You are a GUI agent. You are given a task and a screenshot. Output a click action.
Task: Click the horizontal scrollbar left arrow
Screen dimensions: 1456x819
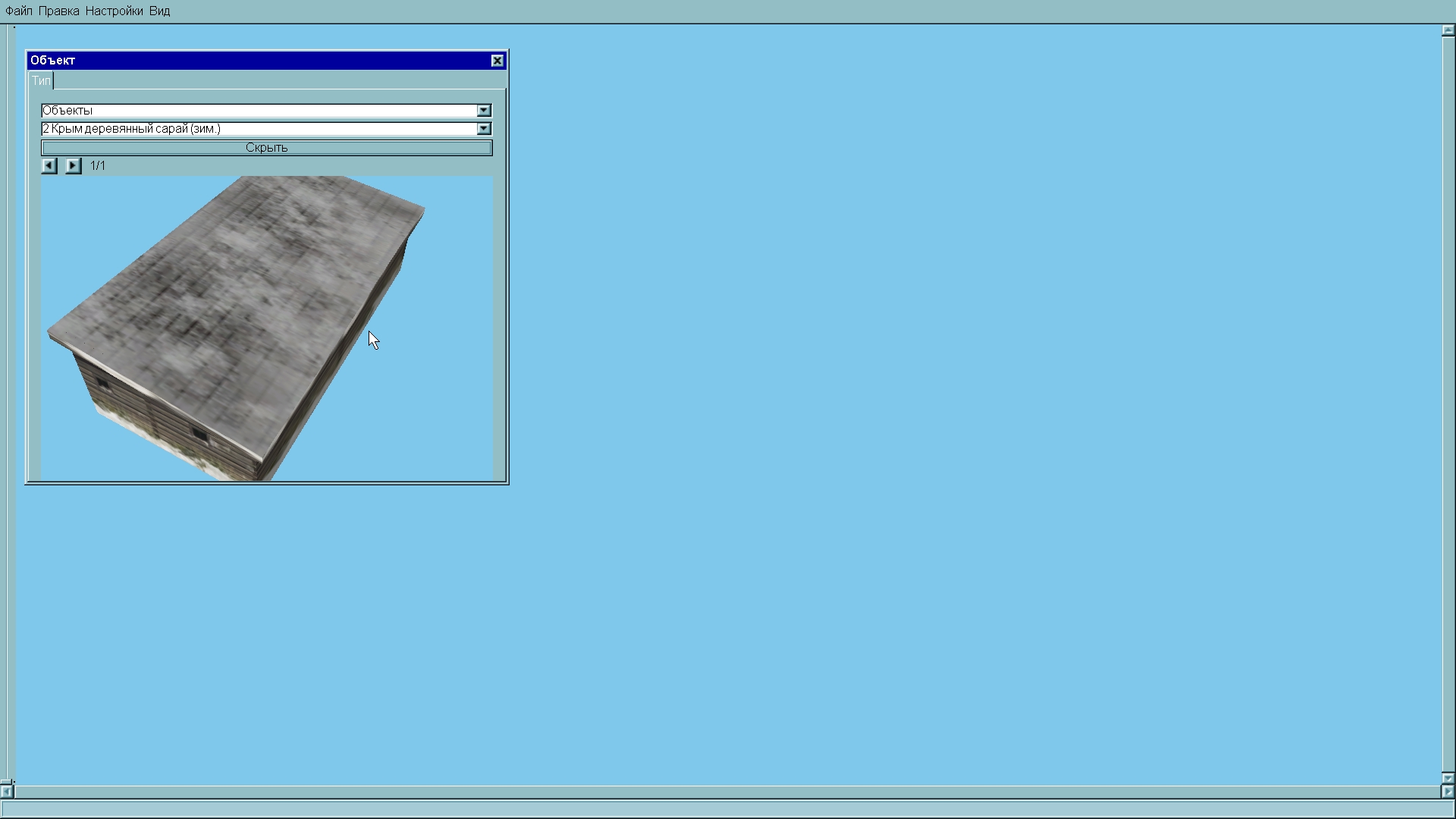(7, 792)
